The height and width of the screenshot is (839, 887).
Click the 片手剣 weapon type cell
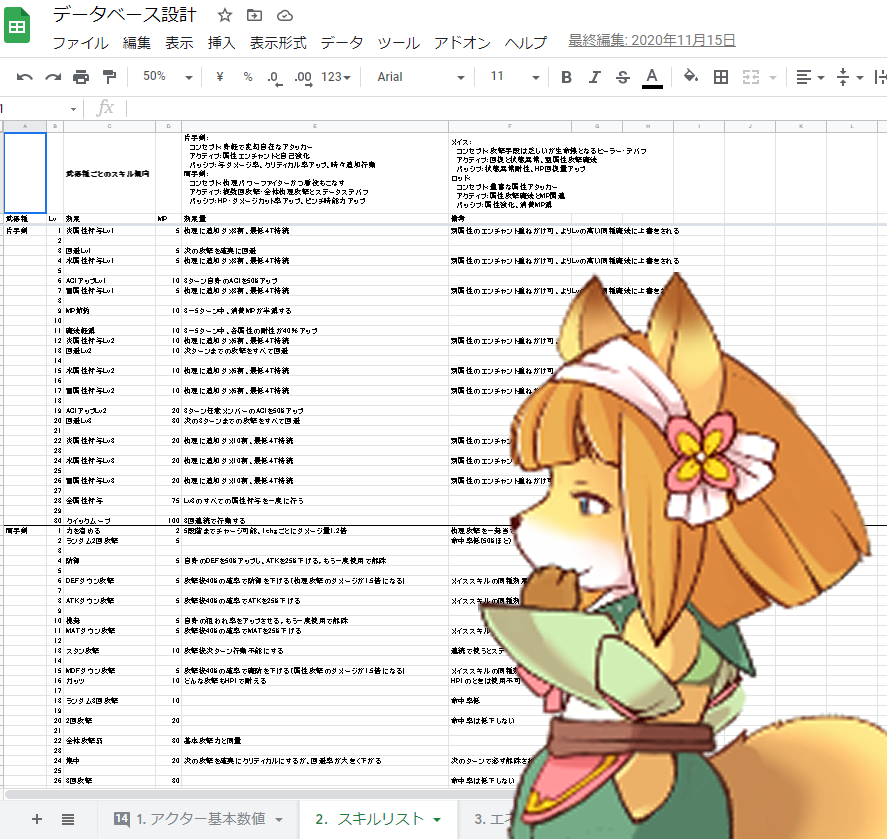coord(25,231)
